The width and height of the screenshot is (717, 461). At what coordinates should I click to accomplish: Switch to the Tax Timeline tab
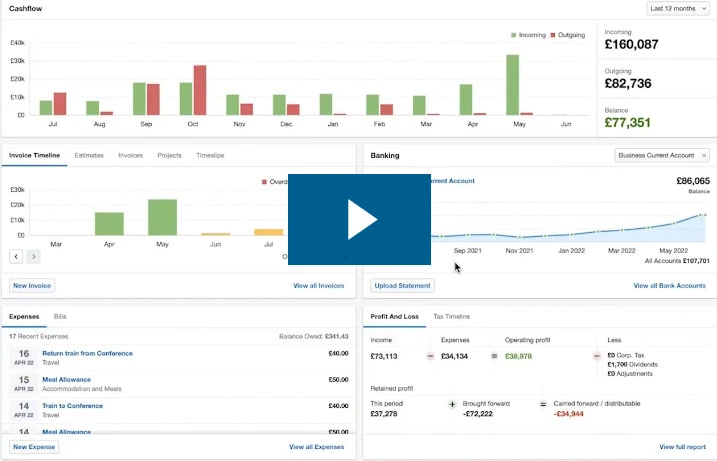(451, 316)
